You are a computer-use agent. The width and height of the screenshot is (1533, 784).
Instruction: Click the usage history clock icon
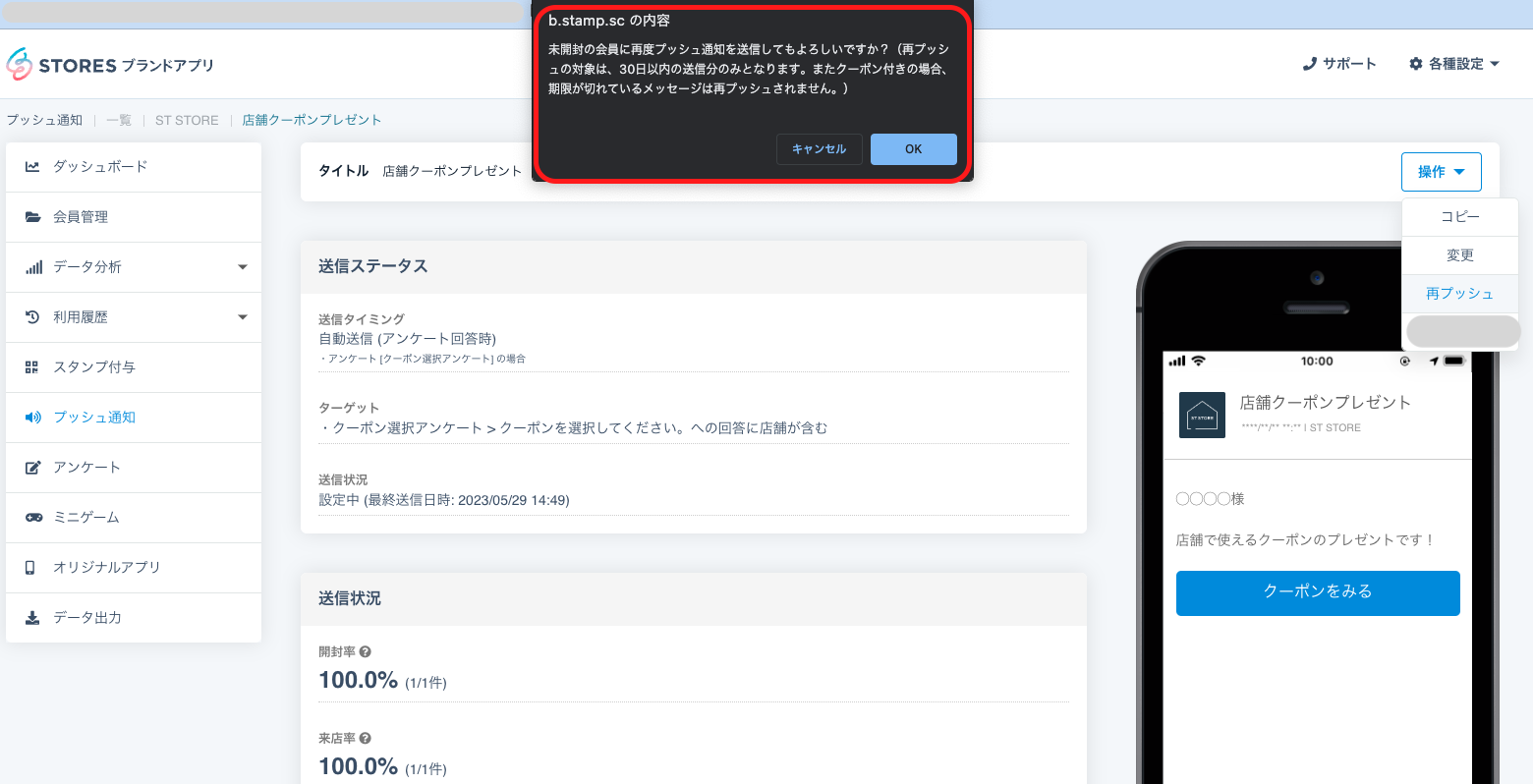click(x=32, y=317)
